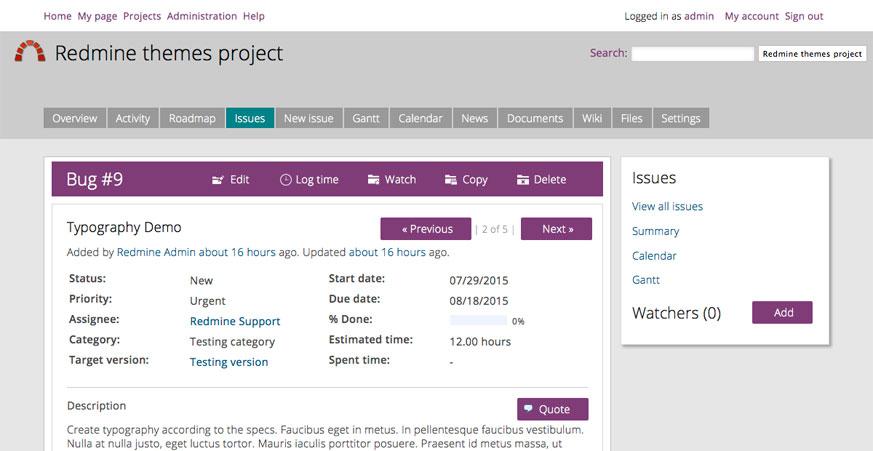
Task: Click Log time action text
Action: 317,179
